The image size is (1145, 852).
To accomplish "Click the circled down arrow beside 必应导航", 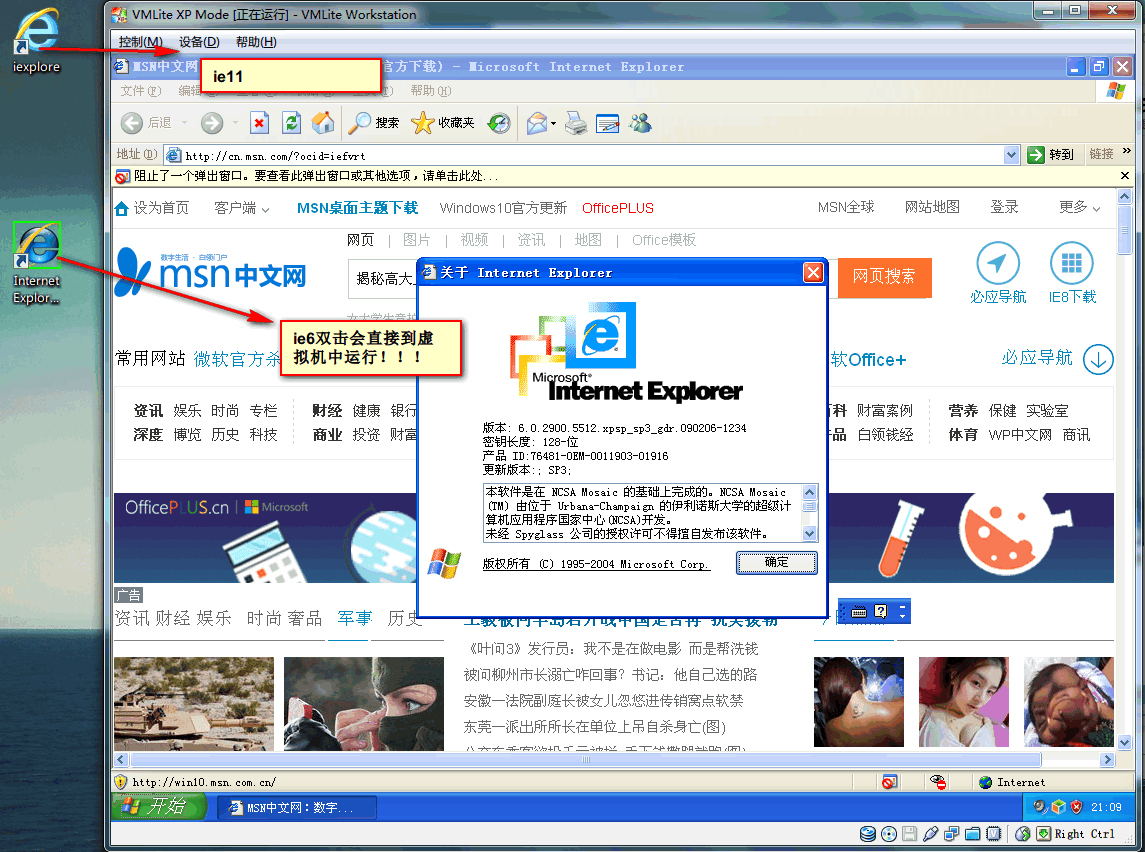I will (1098, 359).
